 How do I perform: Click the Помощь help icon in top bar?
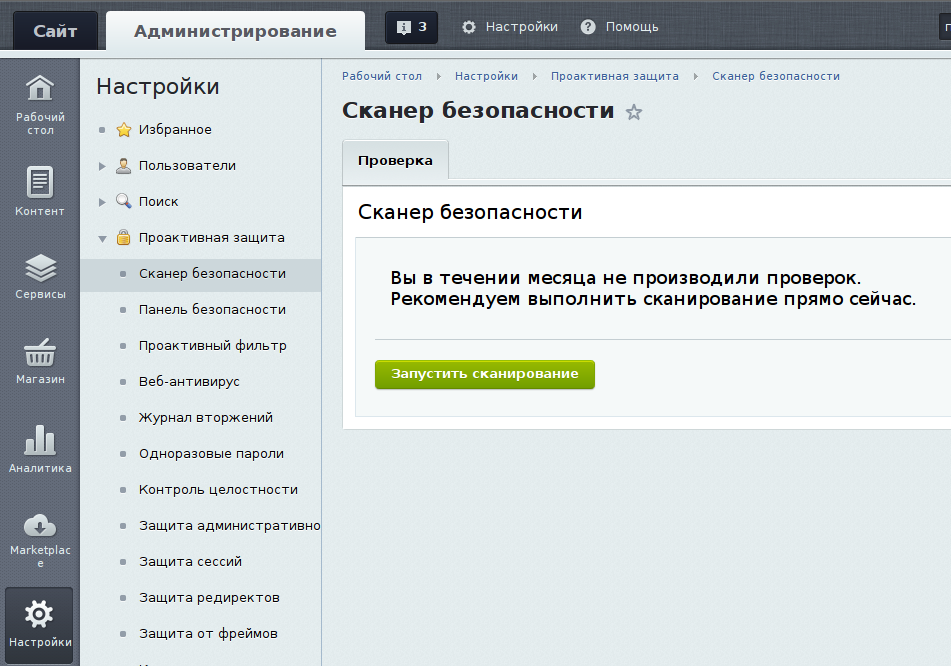pos(588,28)
